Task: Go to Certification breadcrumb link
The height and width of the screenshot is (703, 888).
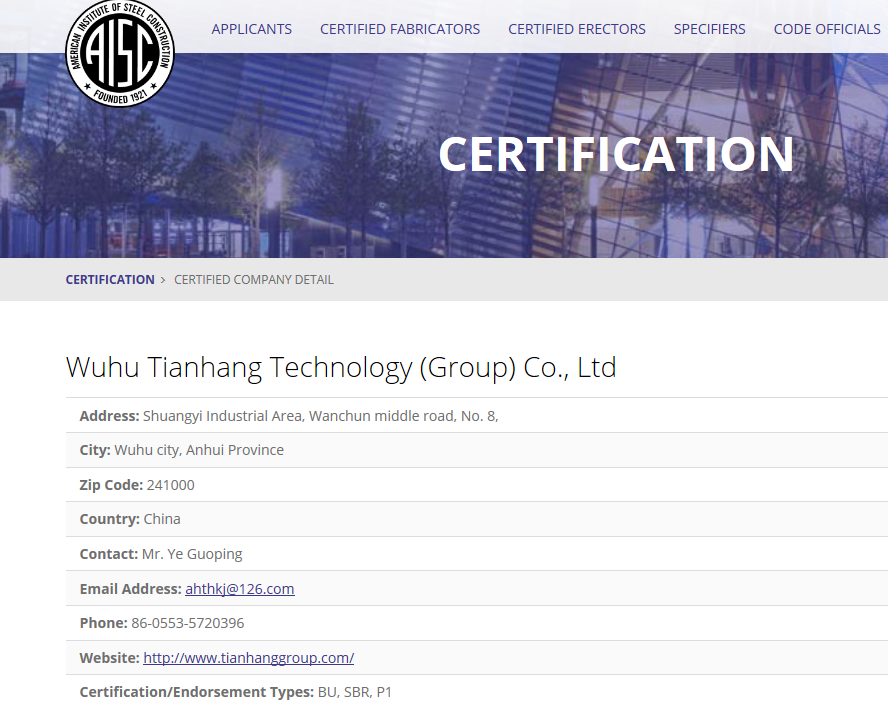Action: (110, 280)
